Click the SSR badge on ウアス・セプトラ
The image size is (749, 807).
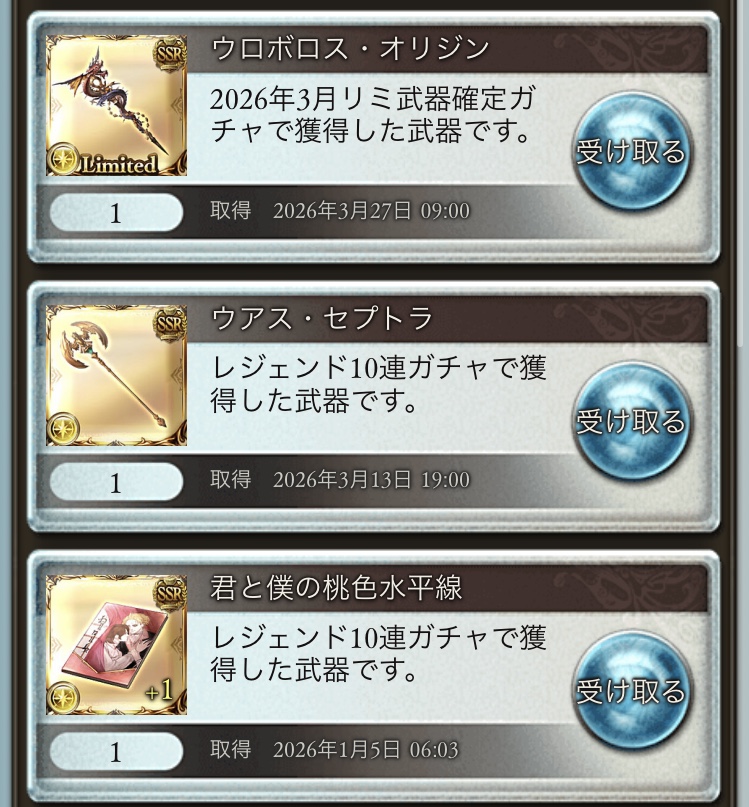[x=169, y=324]
